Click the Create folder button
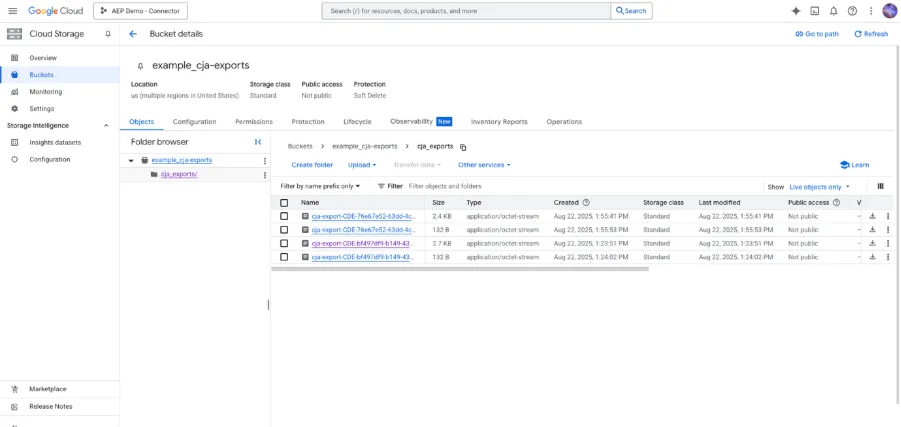Viewport: 901px width, 427px height. click(x=312, y=165)
